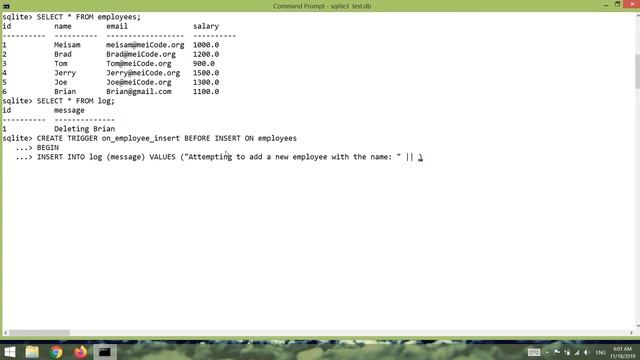Click the 'BEGIN' keyword line
Image resolution: width=640 pixels, height=360 pixels.
[48, 148]
